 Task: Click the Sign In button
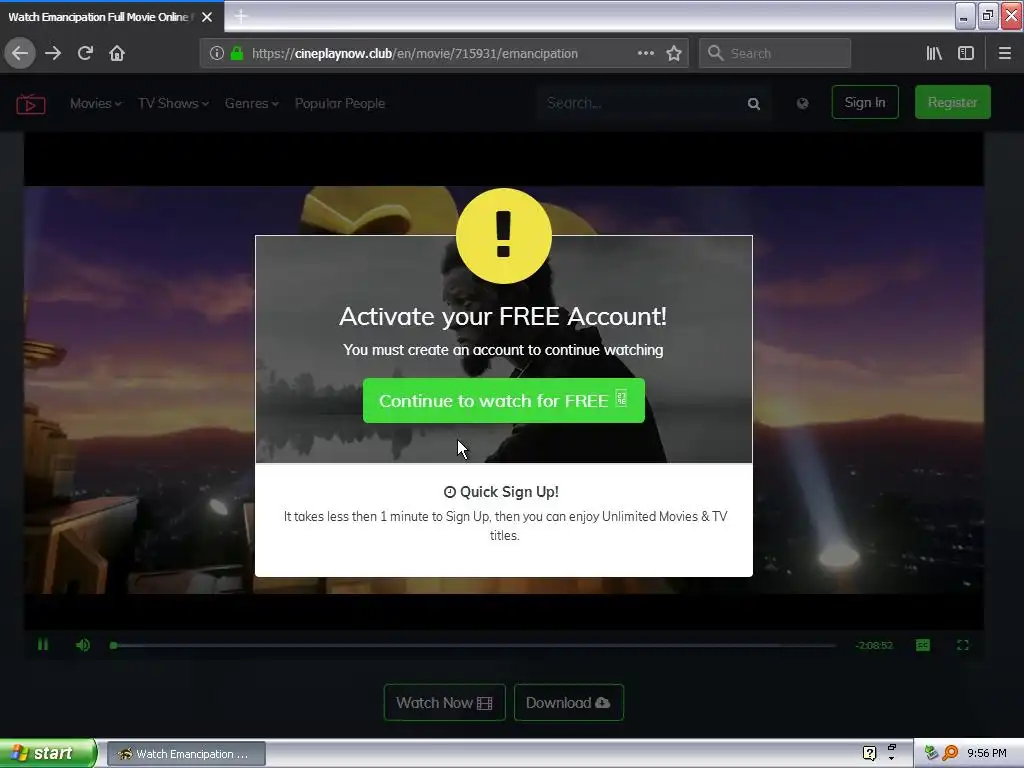[x=865, y=103]
